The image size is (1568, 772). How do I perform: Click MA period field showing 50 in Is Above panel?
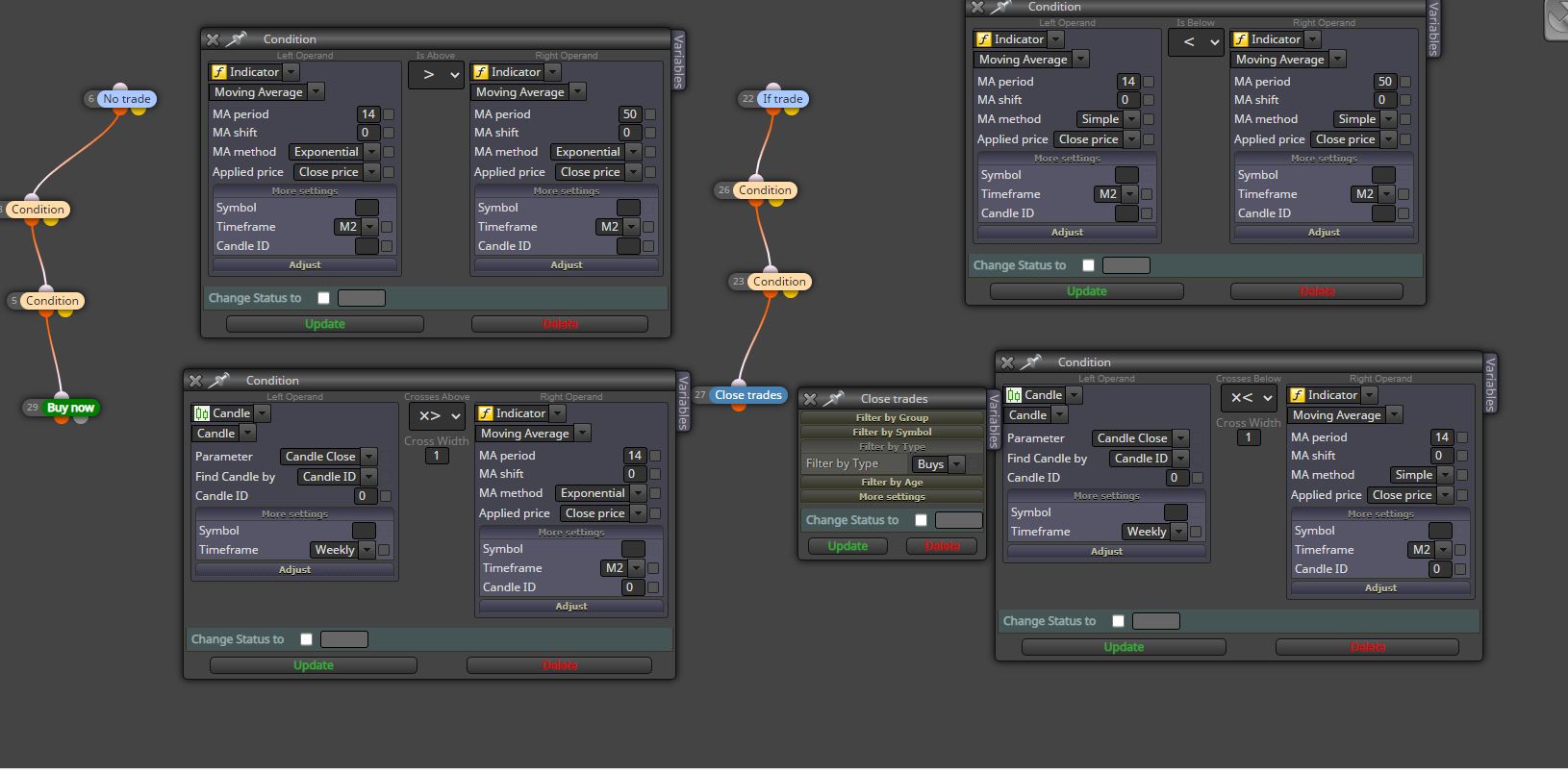[x=629, y=113]
